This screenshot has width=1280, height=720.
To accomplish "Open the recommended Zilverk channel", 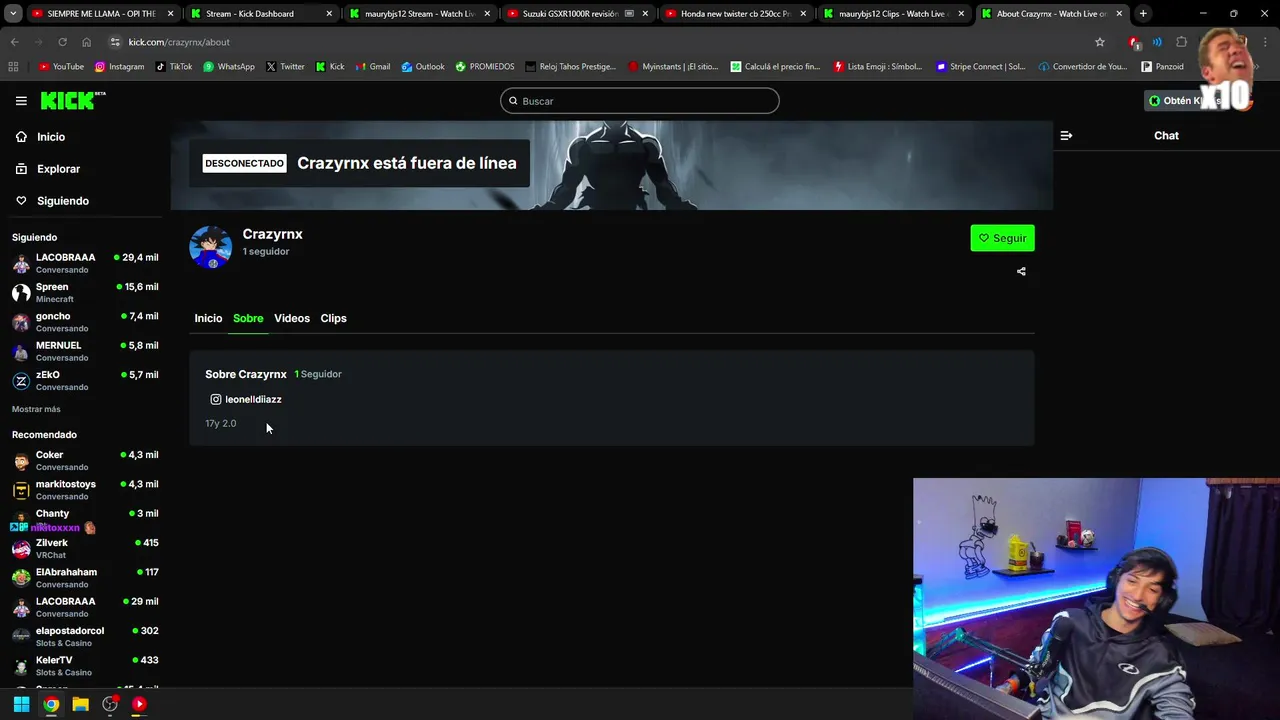I will [85, 548].
